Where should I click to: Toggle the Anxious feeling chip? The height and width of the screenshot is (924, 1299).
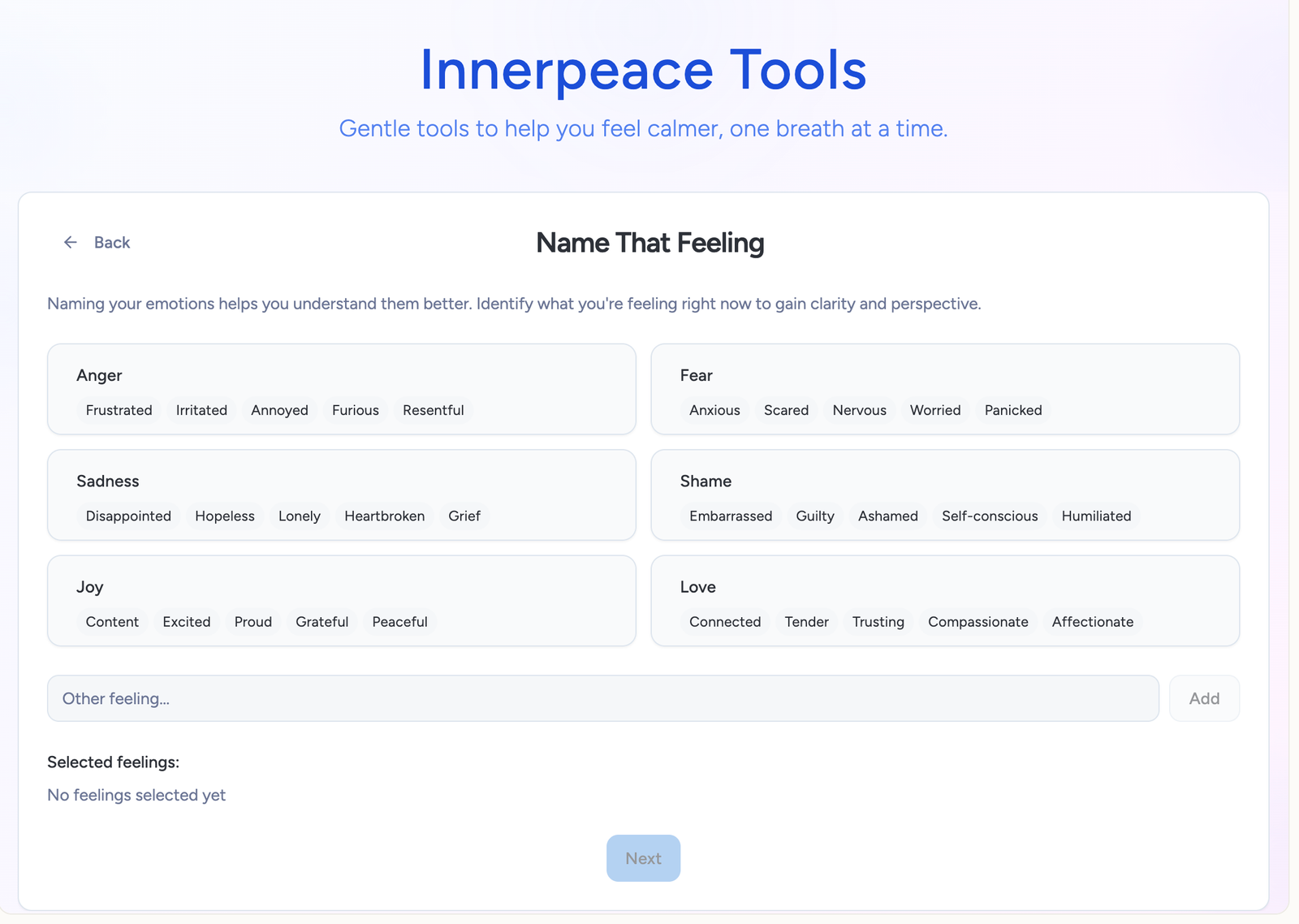[714, 411]
